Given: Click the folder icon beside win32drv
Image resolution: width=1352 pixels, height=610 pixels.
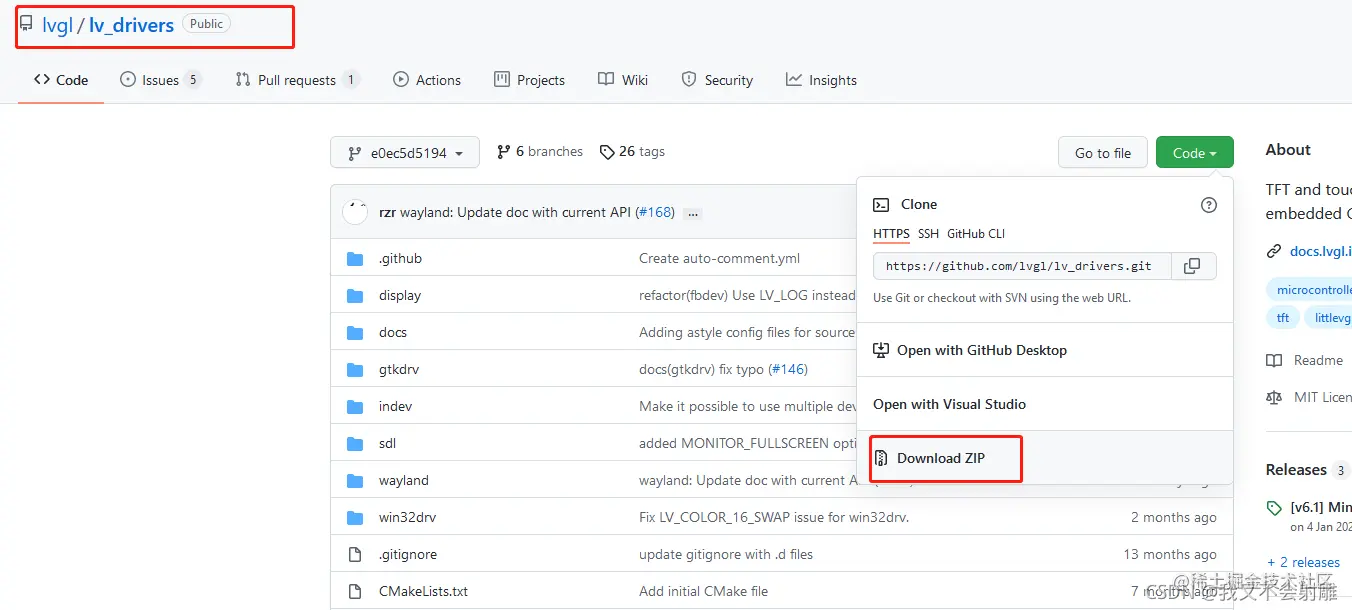Looking at the screenshot, I should pos(355,517).
